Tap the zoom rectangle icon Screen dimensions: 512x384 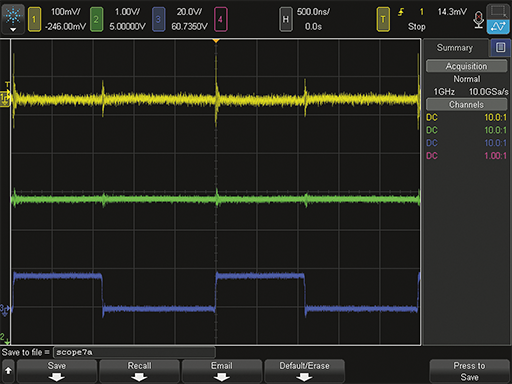498,12
